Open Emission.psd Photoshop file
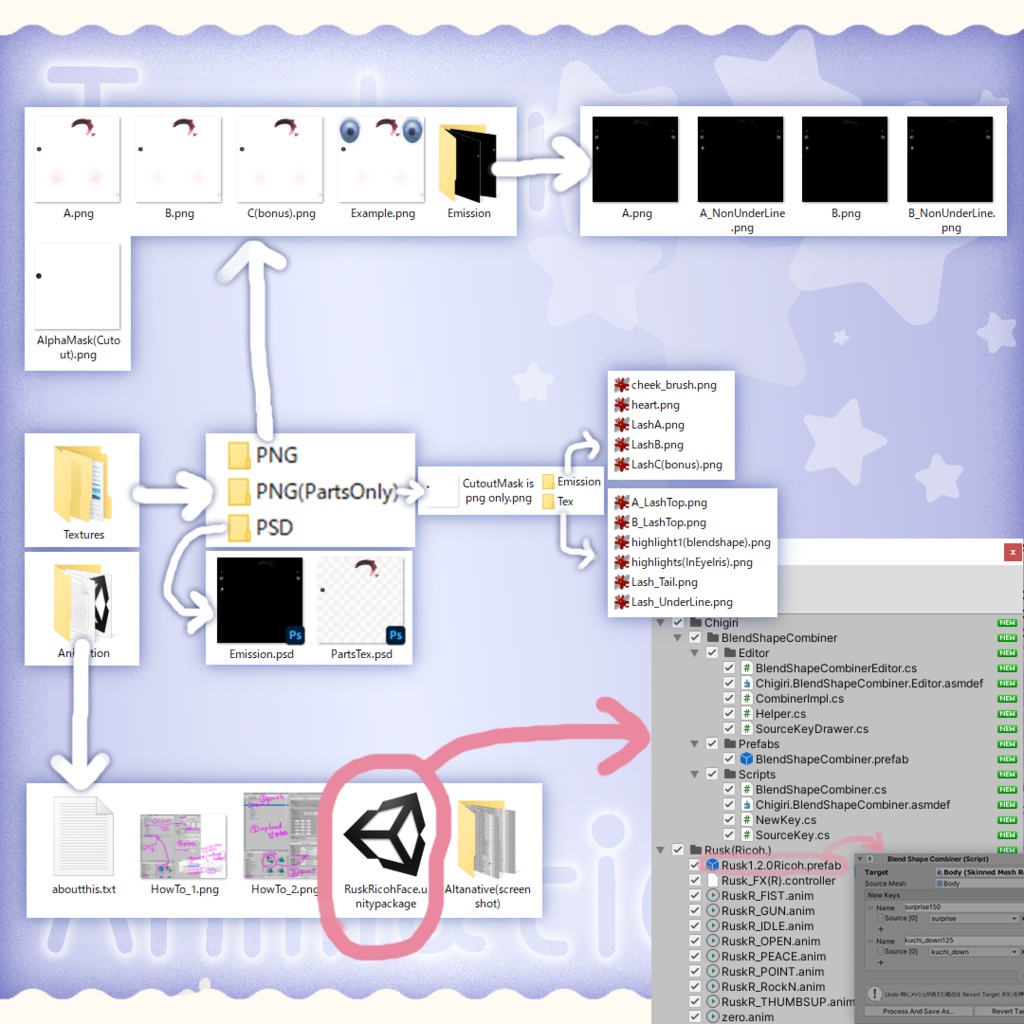 point(260,600)
